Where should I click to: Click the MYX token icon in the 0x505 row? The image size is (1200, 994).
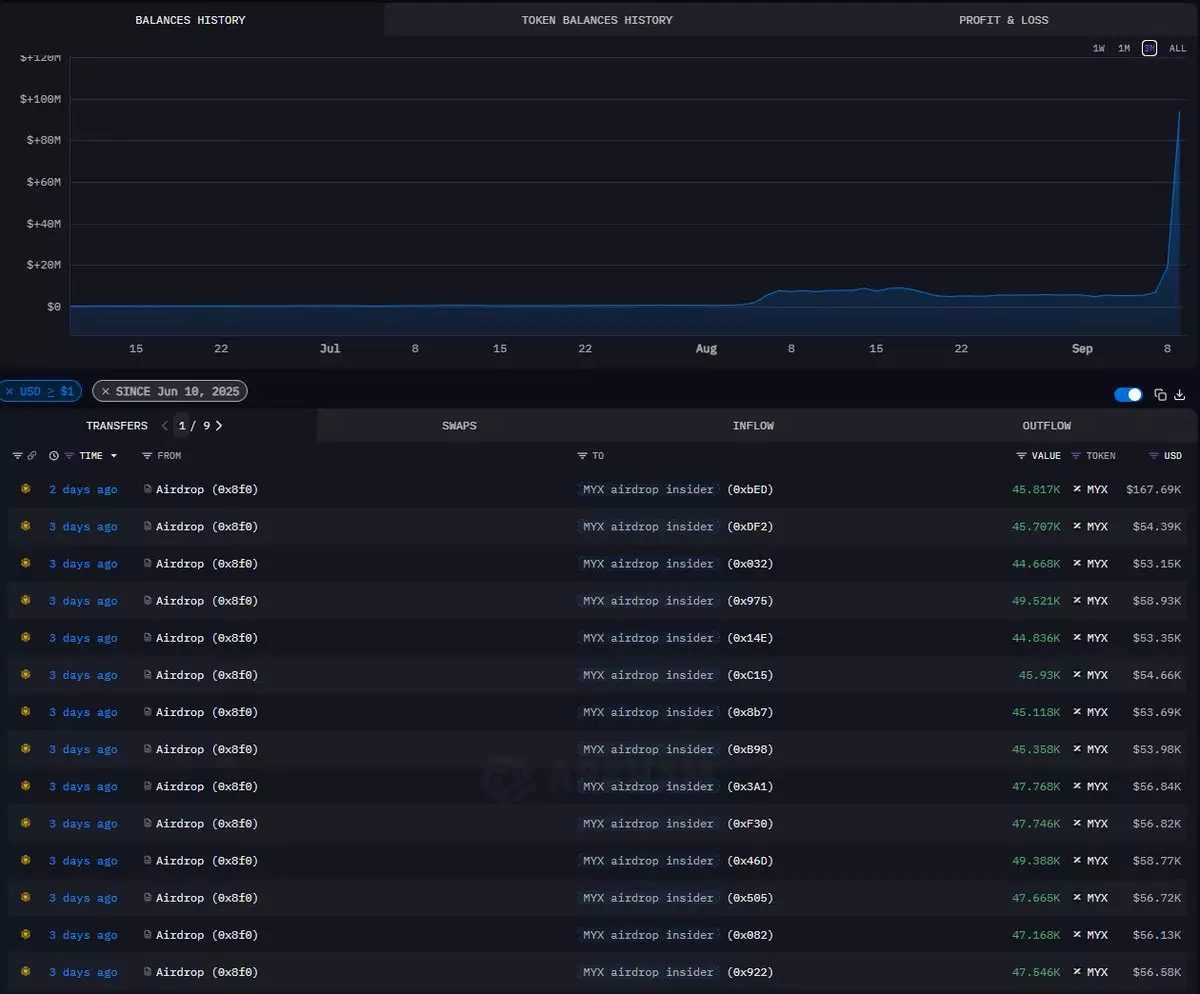tap(1077, 898)
